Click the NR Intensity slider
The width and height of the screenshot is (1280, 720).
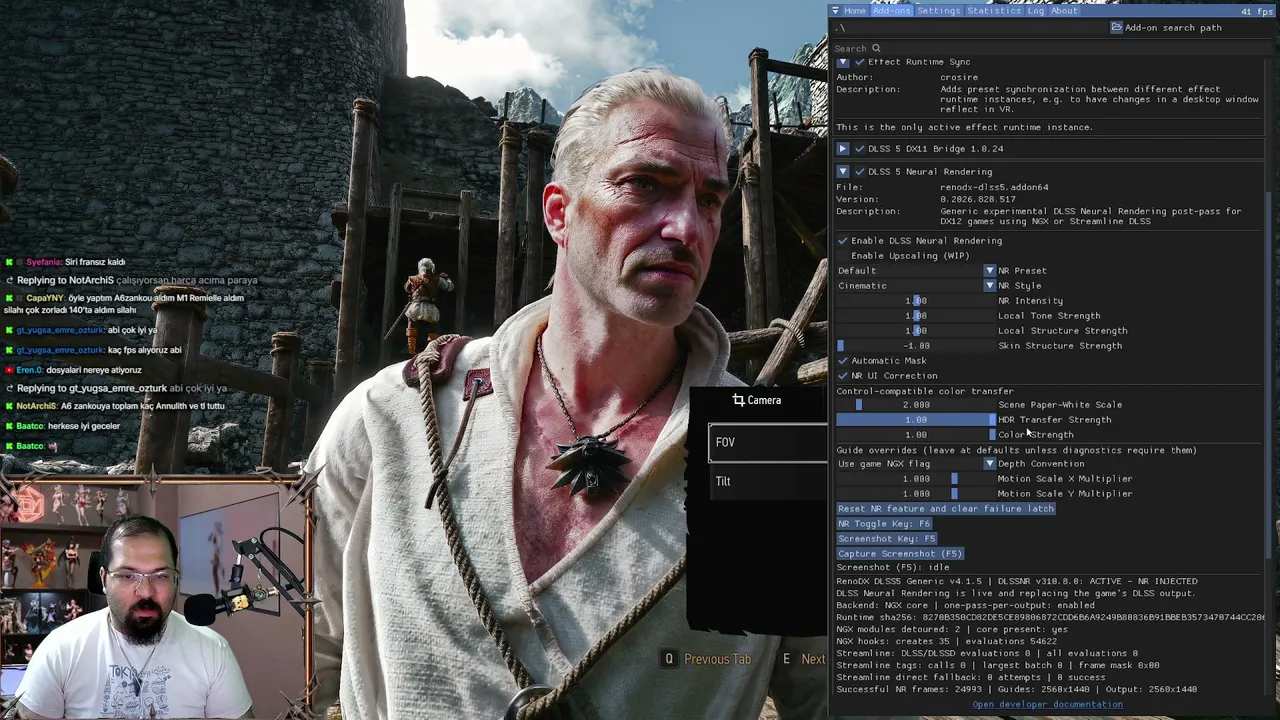[916, 301]
